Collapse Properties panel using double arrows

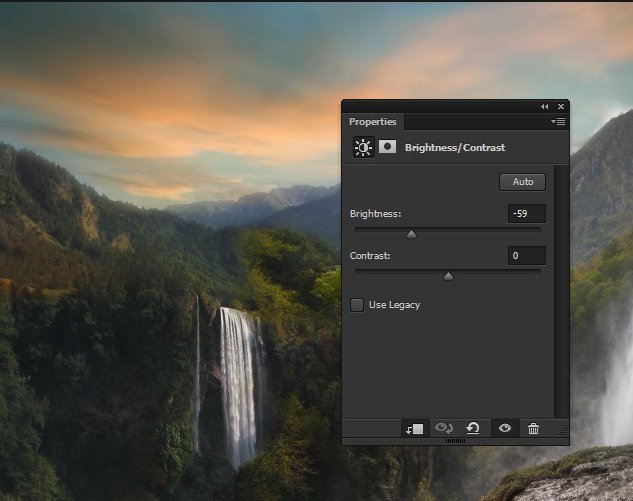click(545, 107)
